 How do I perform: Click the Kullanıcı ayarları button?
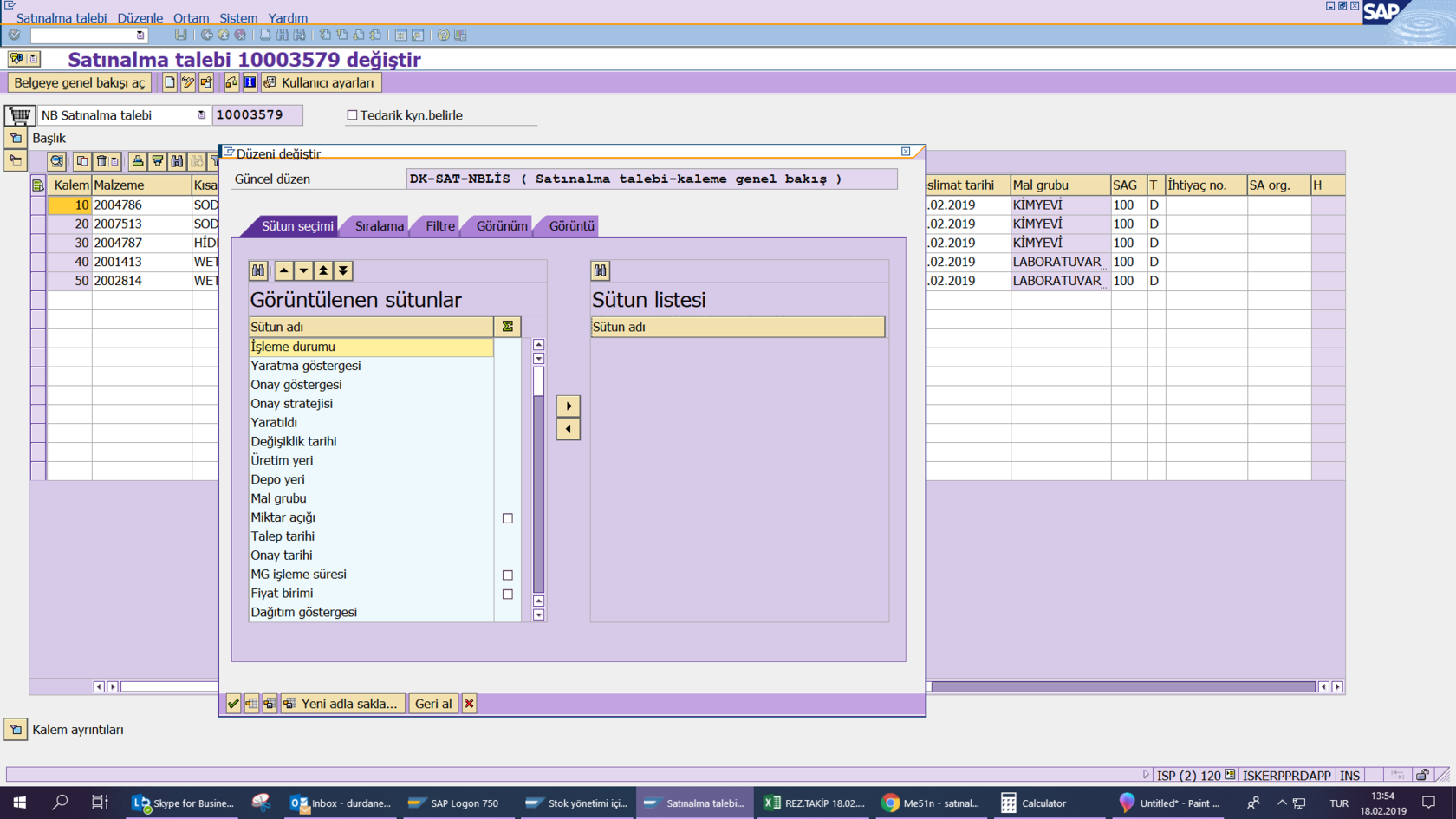coord(321,82)
